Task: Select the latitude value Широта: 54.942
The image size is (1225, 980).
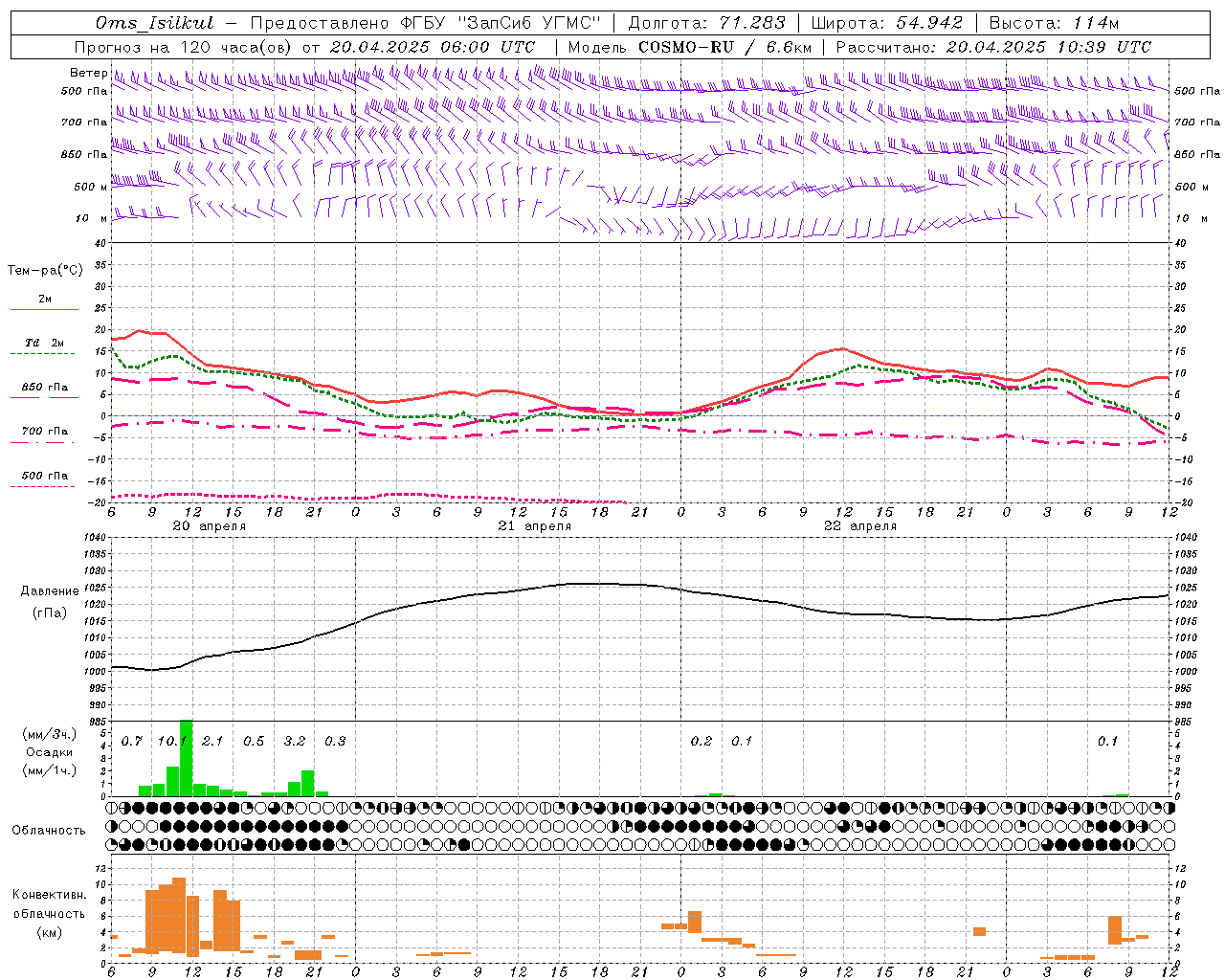Action: (x=886, y=23)
